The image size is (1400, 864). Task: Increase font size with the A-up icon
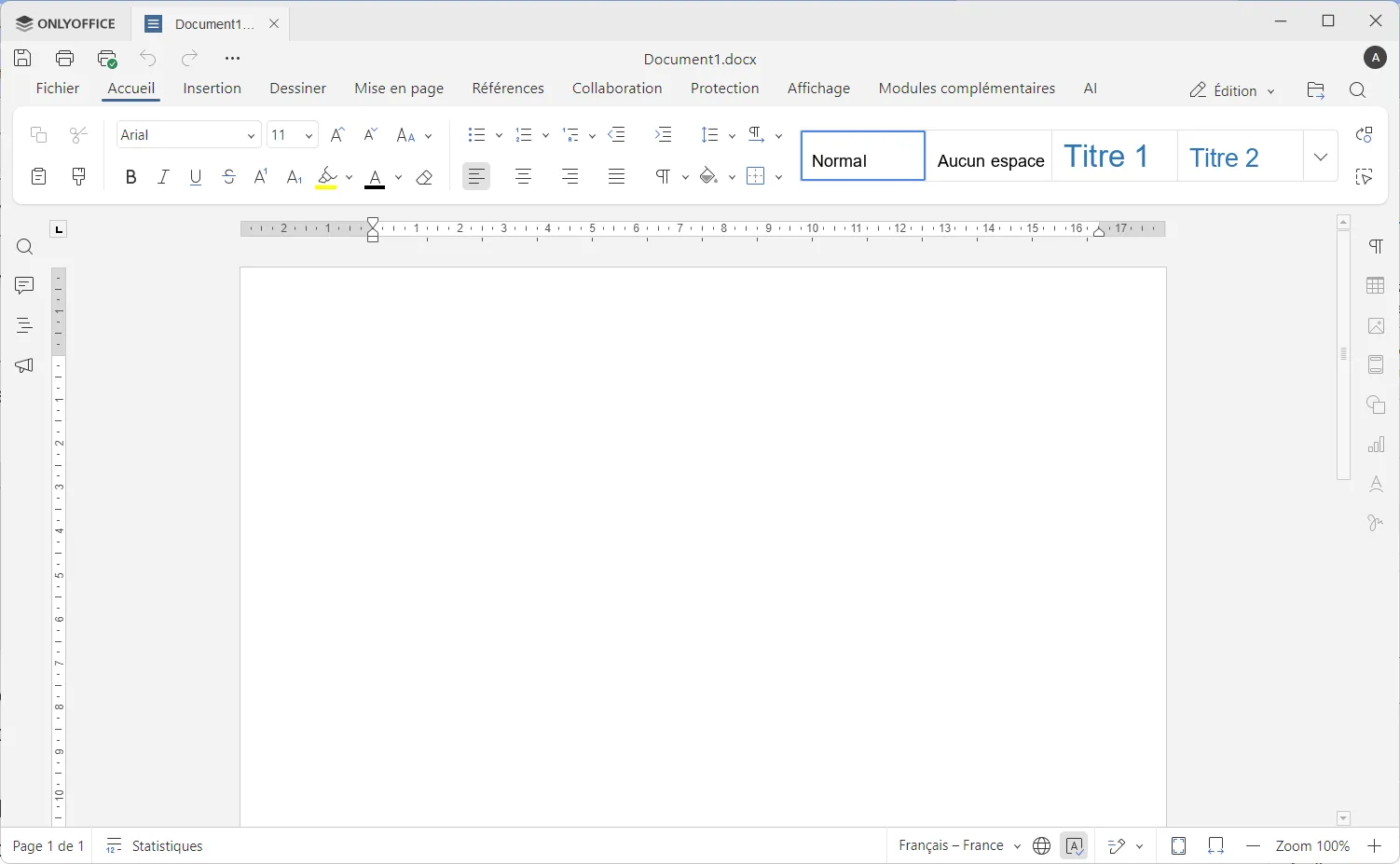click(x=337, y=135)
